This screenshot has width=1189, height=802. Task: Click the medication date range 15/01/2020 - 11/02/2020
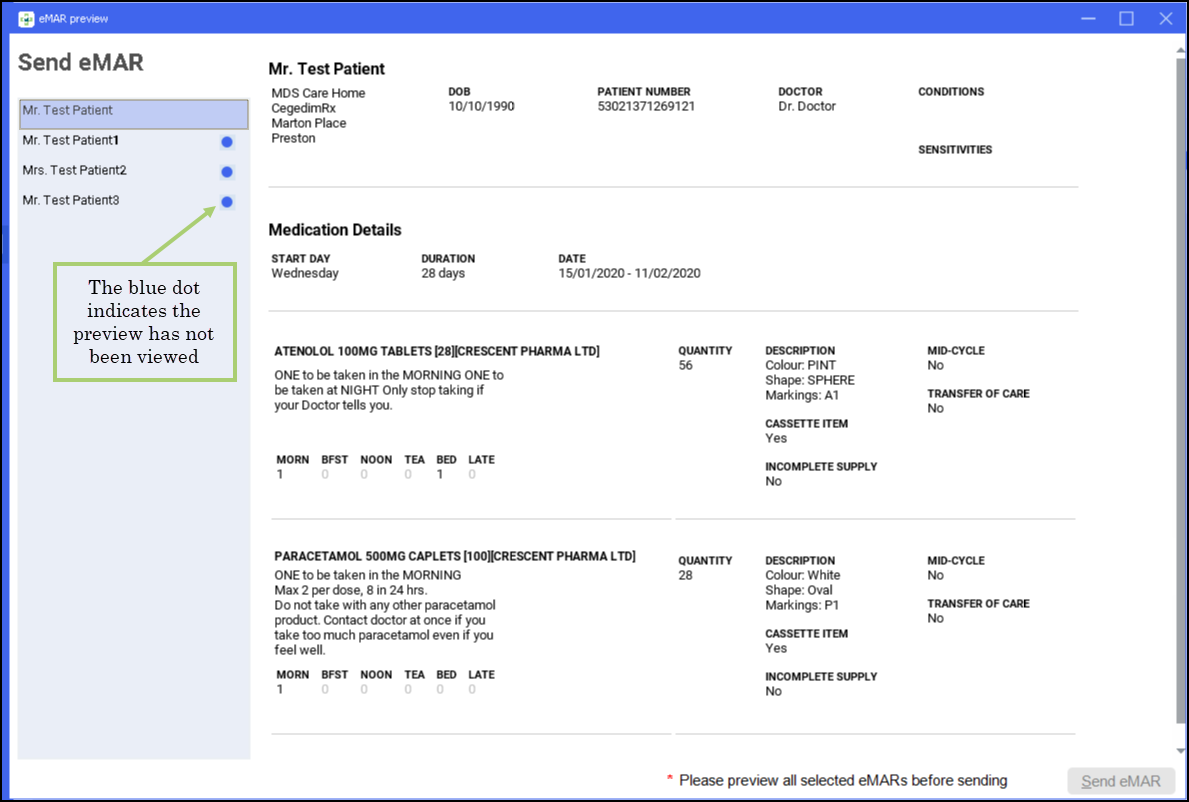click(x=629, y=273)
